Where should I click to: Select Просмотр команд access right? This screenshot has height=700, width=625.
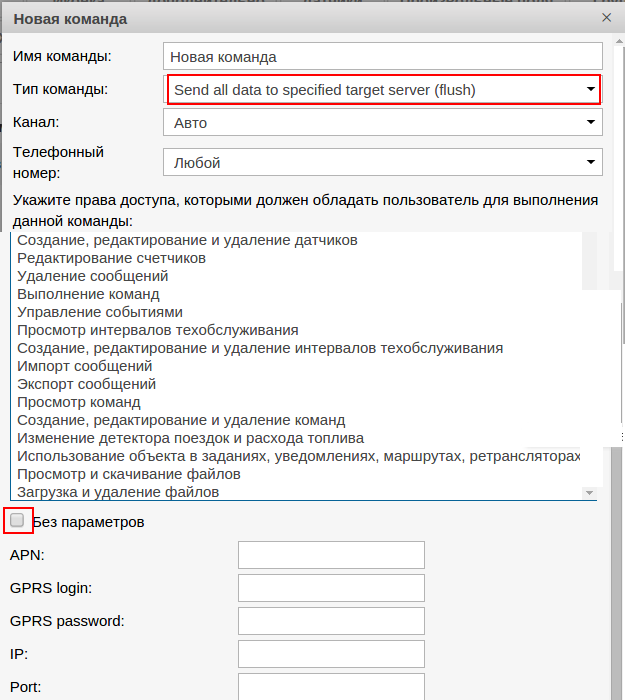point(79,402)
